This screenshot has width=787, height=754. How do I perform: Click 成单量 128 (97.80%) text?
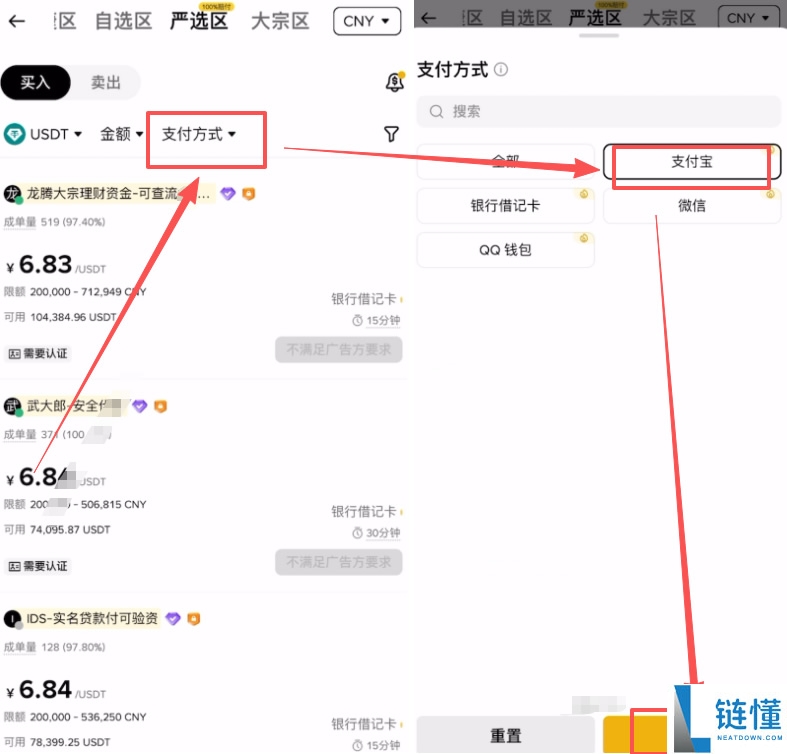point(55,647)
